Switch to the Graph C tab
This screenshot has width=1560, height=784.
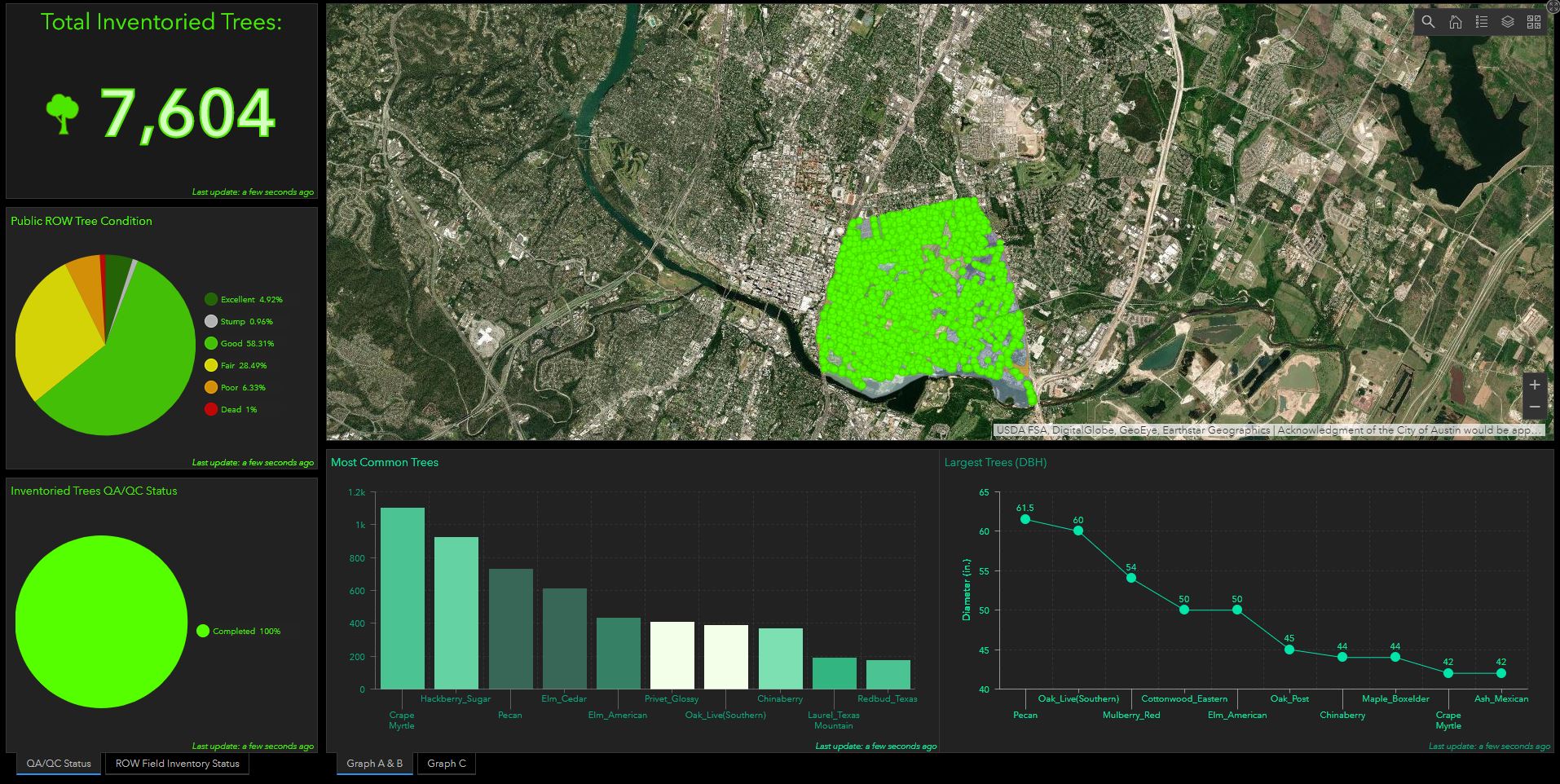pyautogui.click(x=447, y=764)
